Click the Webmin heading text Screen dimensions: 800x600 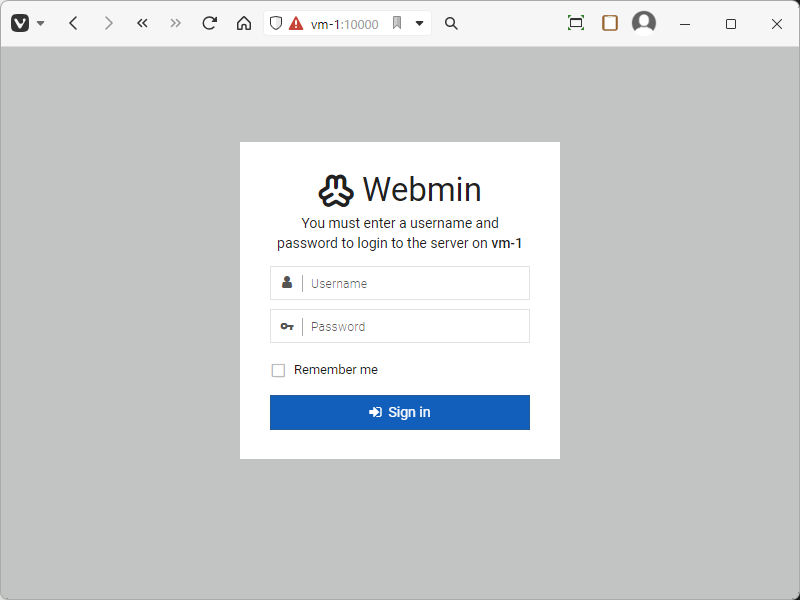(x=422, y=189)
